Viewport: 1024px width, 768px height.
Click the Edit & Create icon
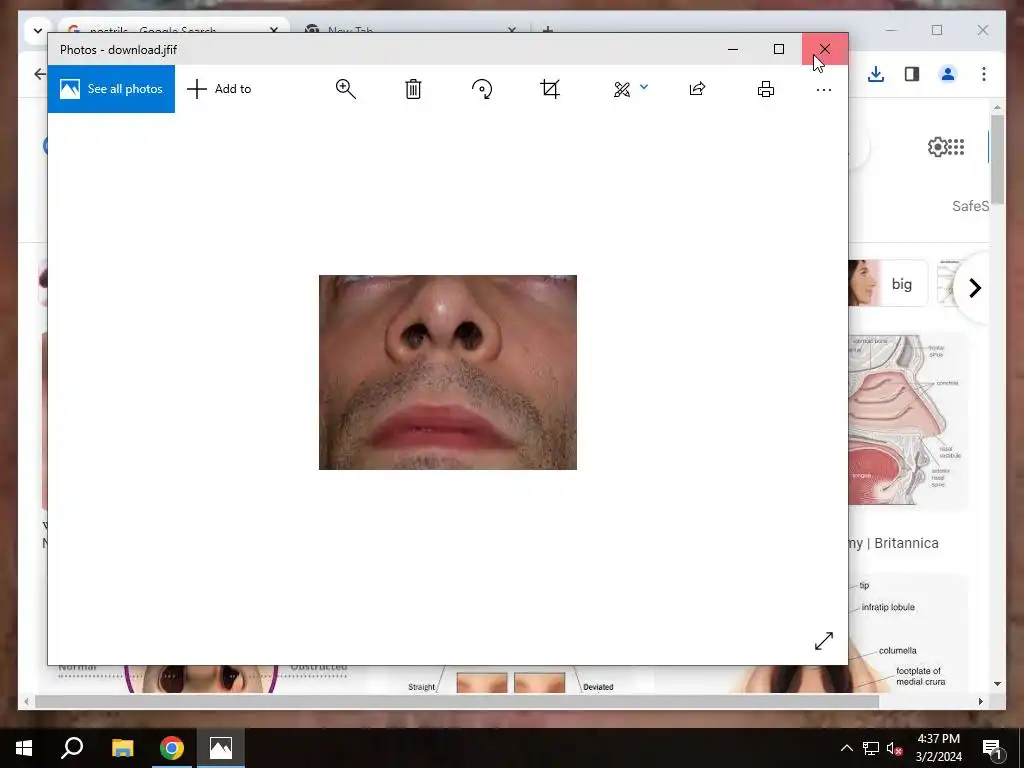click(622, 89)
